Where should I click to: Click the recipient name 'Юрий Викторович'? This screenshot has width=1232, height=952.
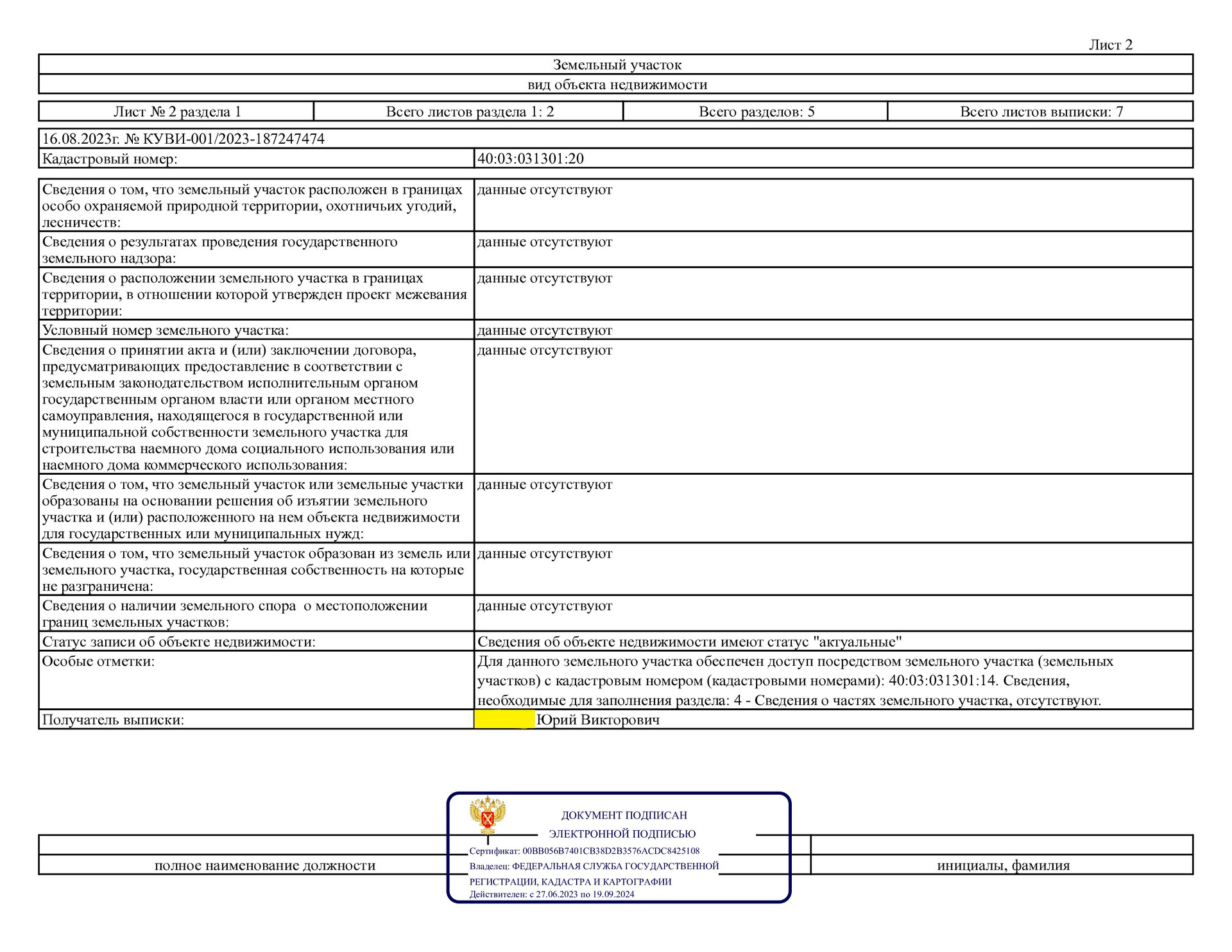(x=598, y=720)
